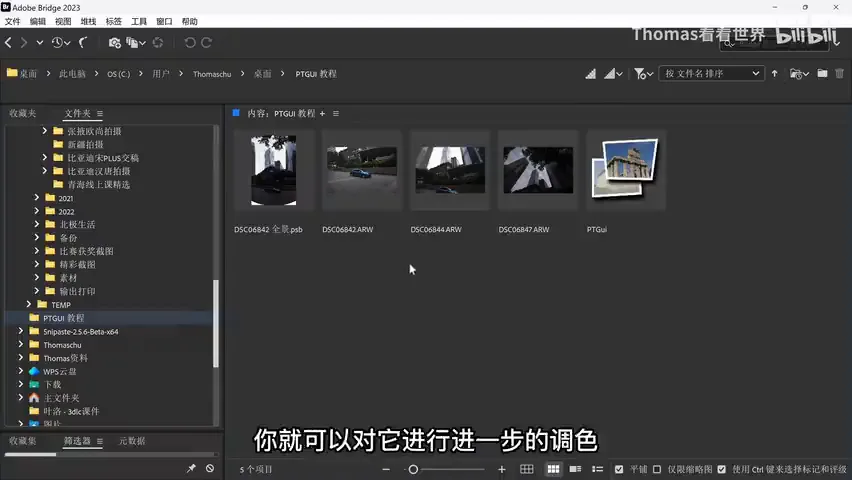Open the sort by filename dropdown
Viewport: 852px width, 480px height.
[x=712, y=73]
